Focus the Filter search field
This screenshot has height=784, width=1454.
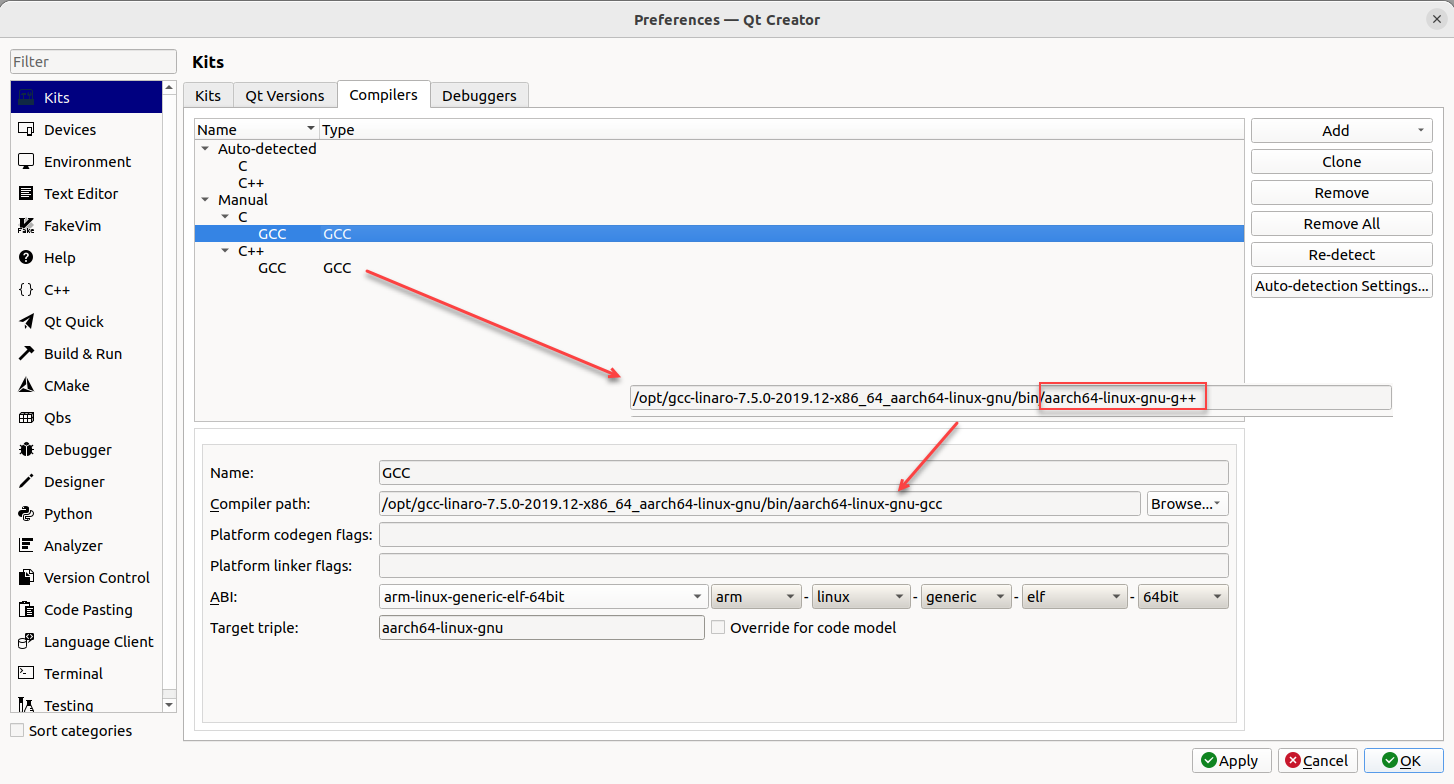[93, 62]
